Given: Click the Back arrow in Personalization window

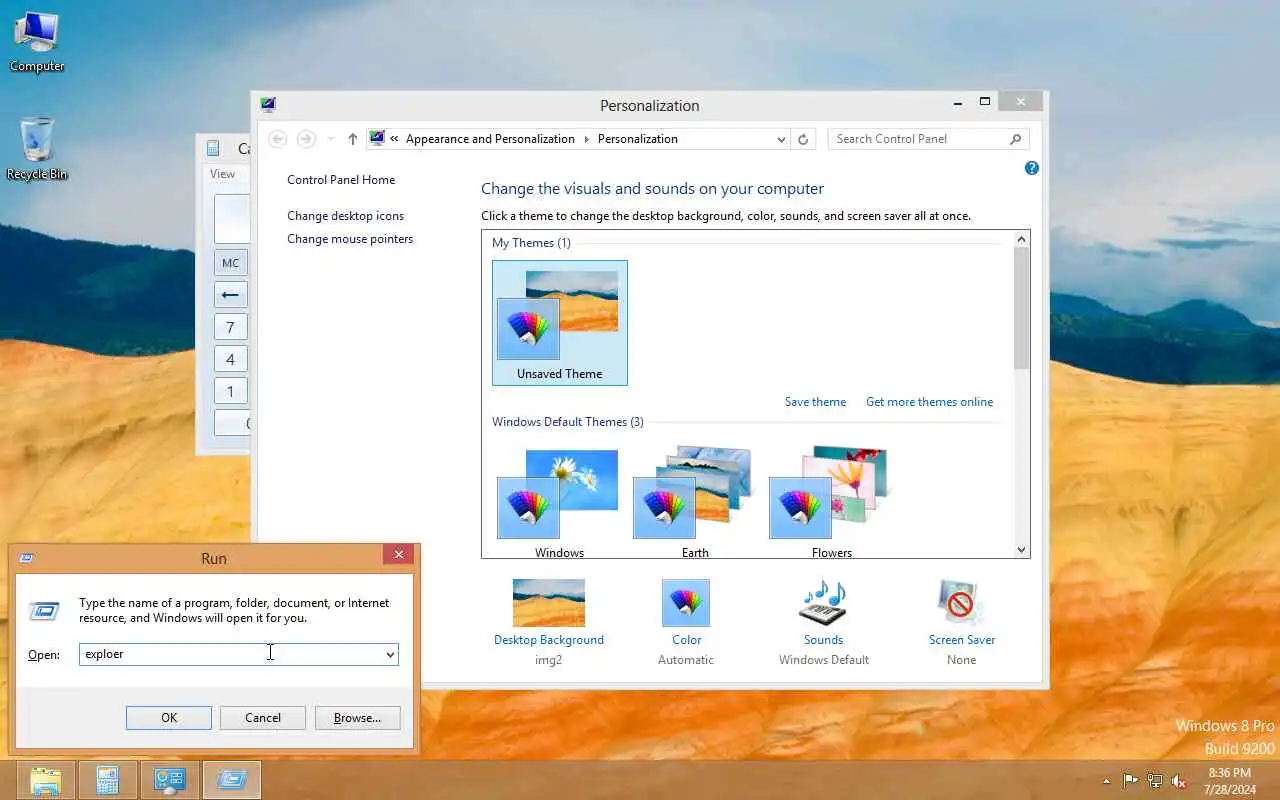Looking at the screenshot, I should pos(278,139).
